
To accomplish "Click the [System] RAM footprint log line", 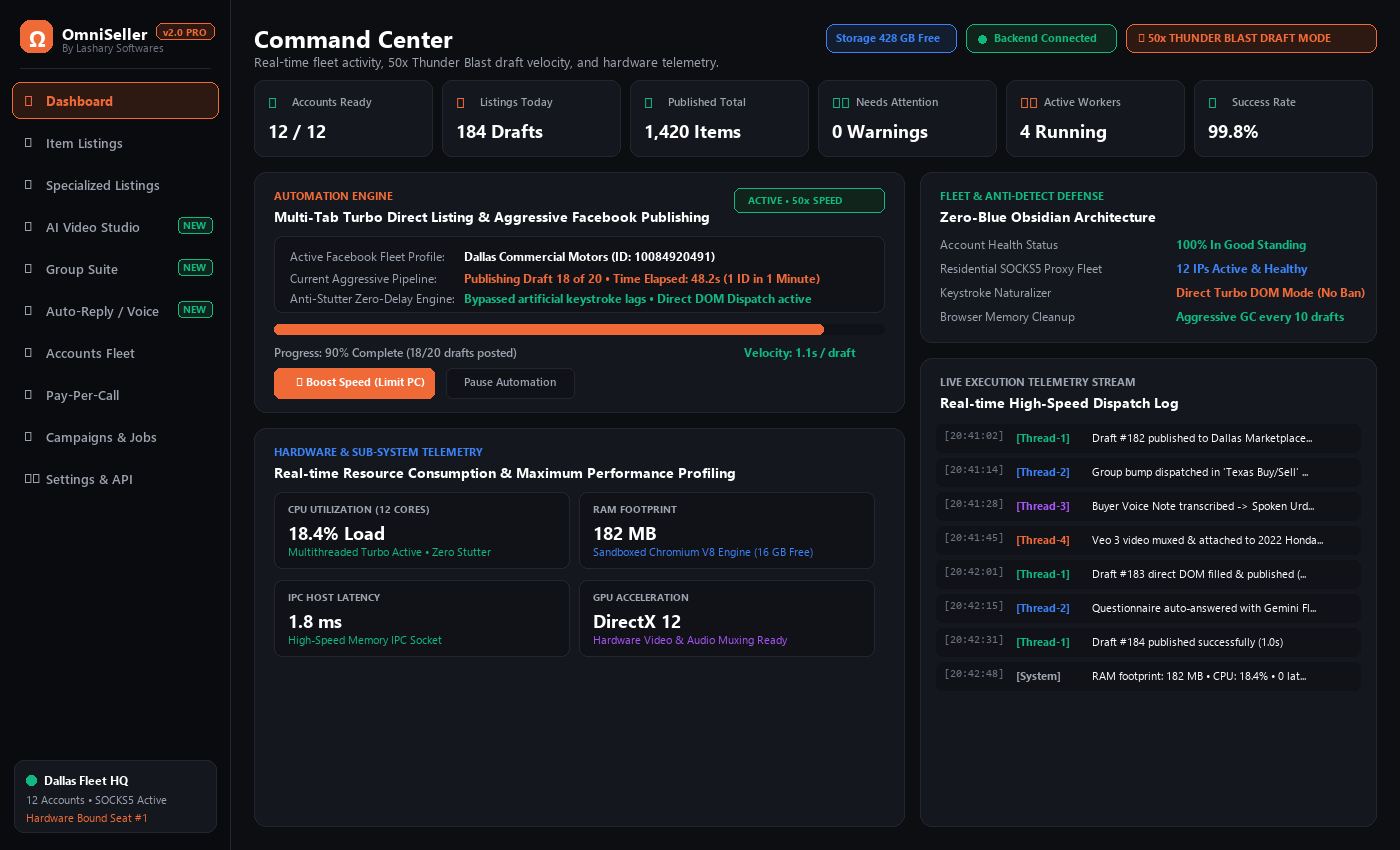I will tap(1148, 676).
